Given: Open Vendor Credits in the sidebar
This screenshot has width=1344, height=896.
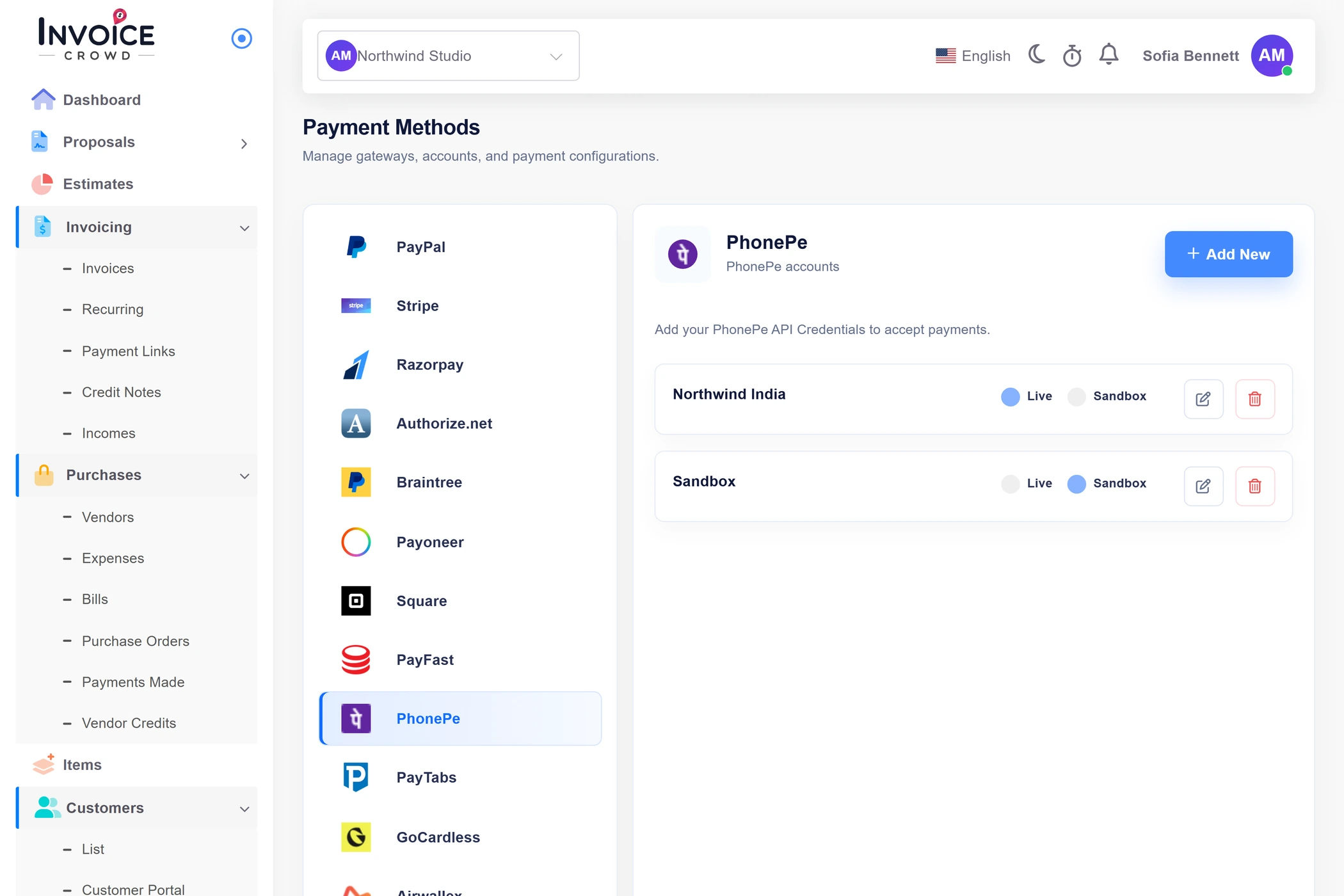Looking at the screenshot, I should tap(129, 723).
